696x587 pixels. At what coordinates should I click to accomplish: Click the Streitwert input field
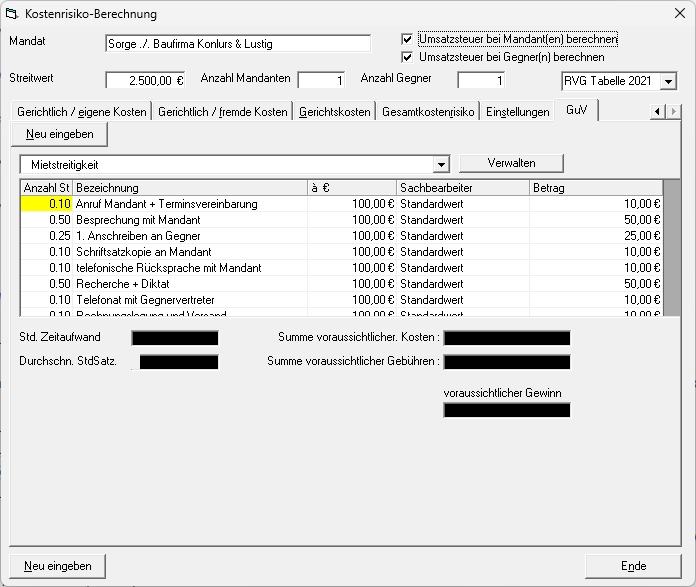145,80
